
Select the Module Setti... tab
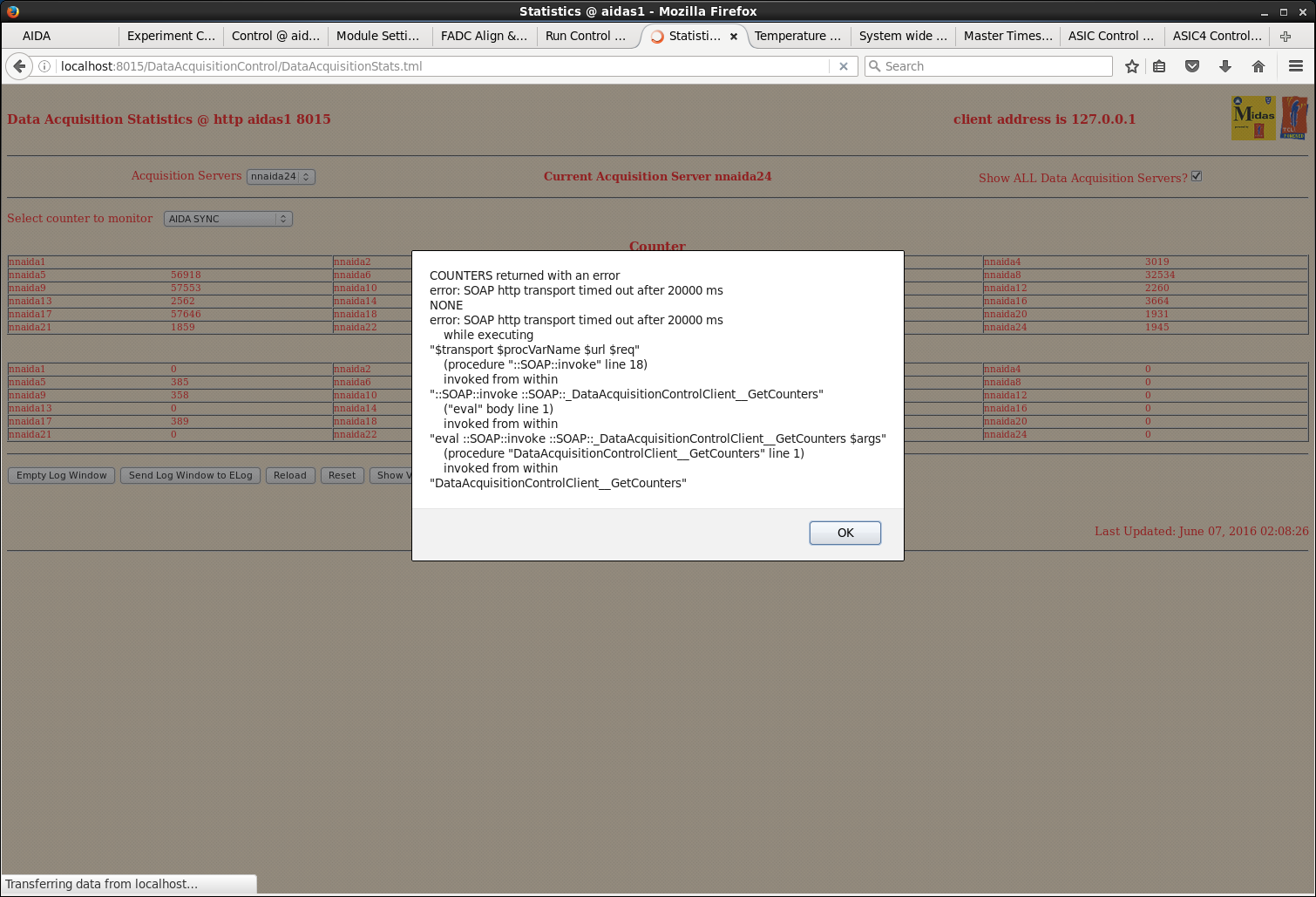click(380, 36)
